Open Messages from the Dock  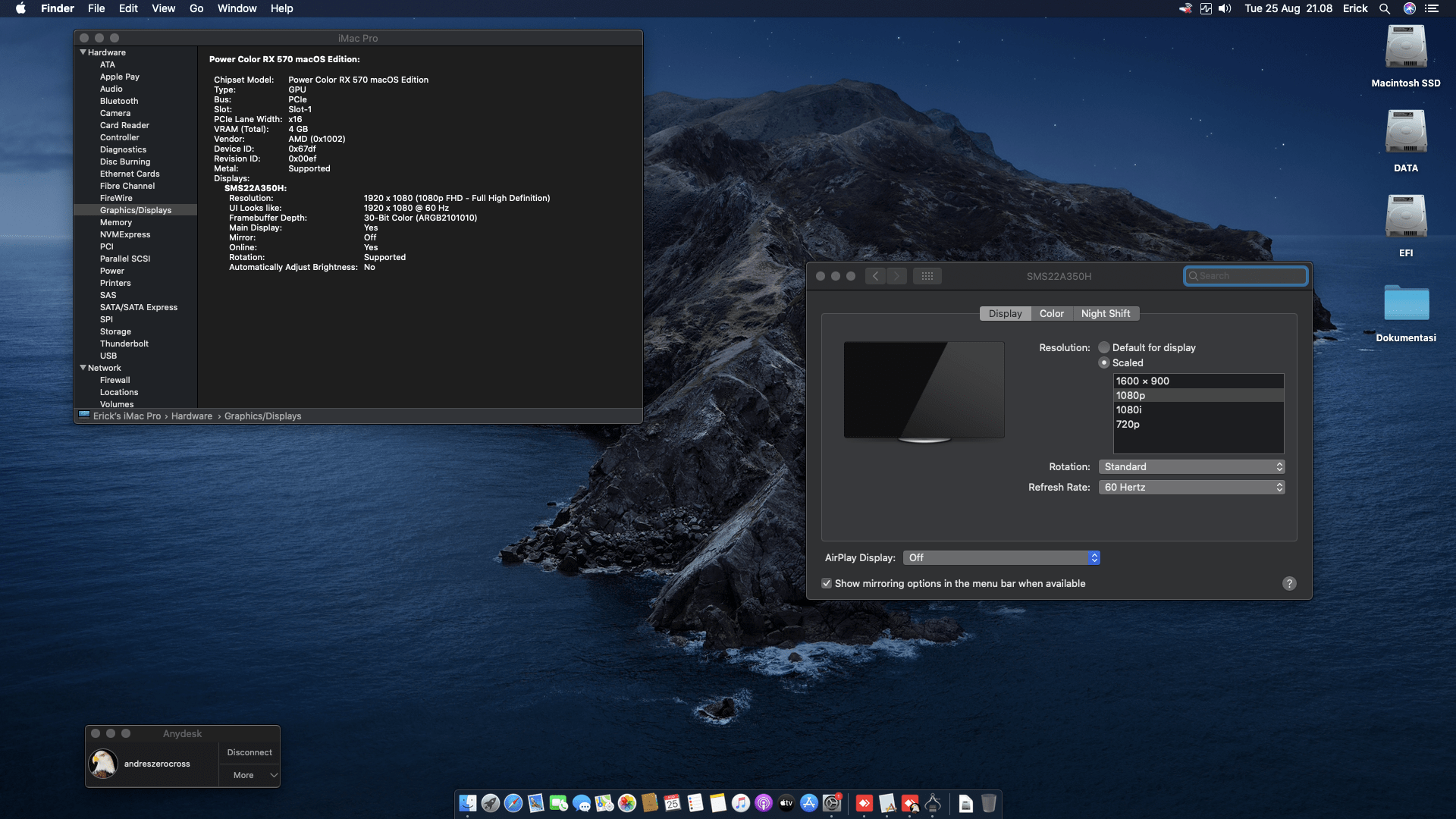pos(582,803)
